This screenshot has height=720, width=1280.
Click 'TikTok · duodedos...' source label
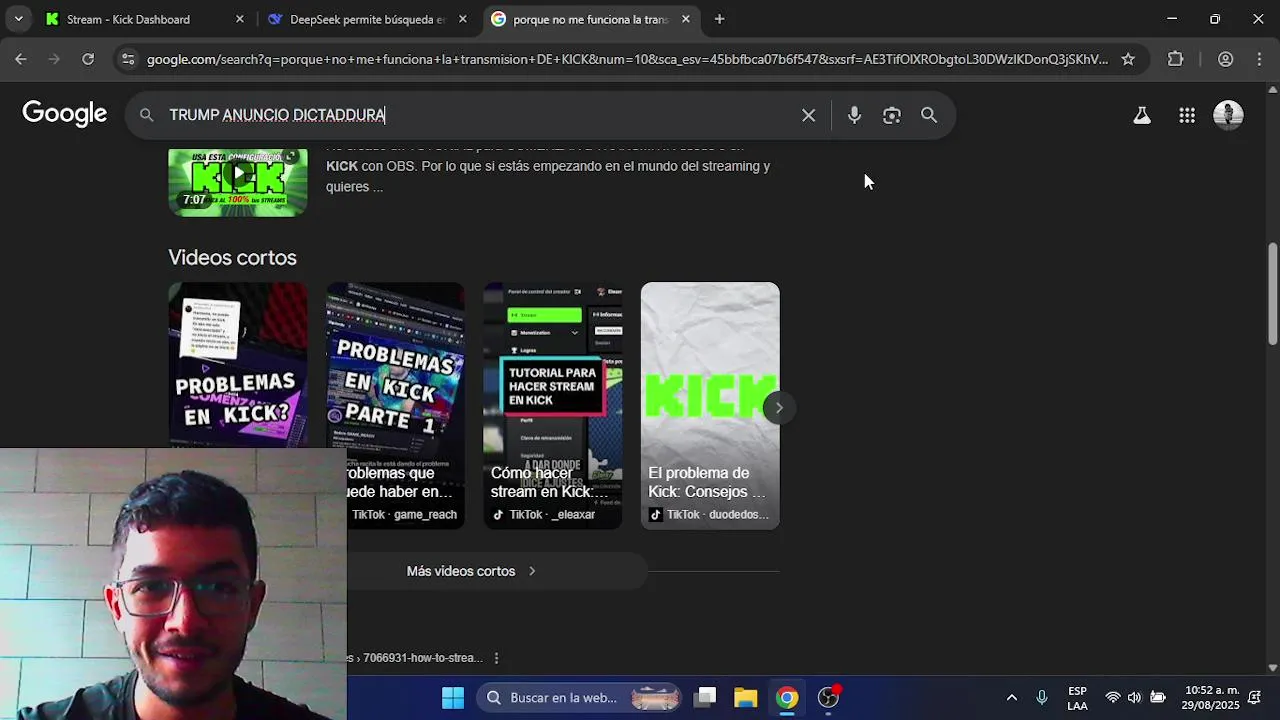point(718,515)
